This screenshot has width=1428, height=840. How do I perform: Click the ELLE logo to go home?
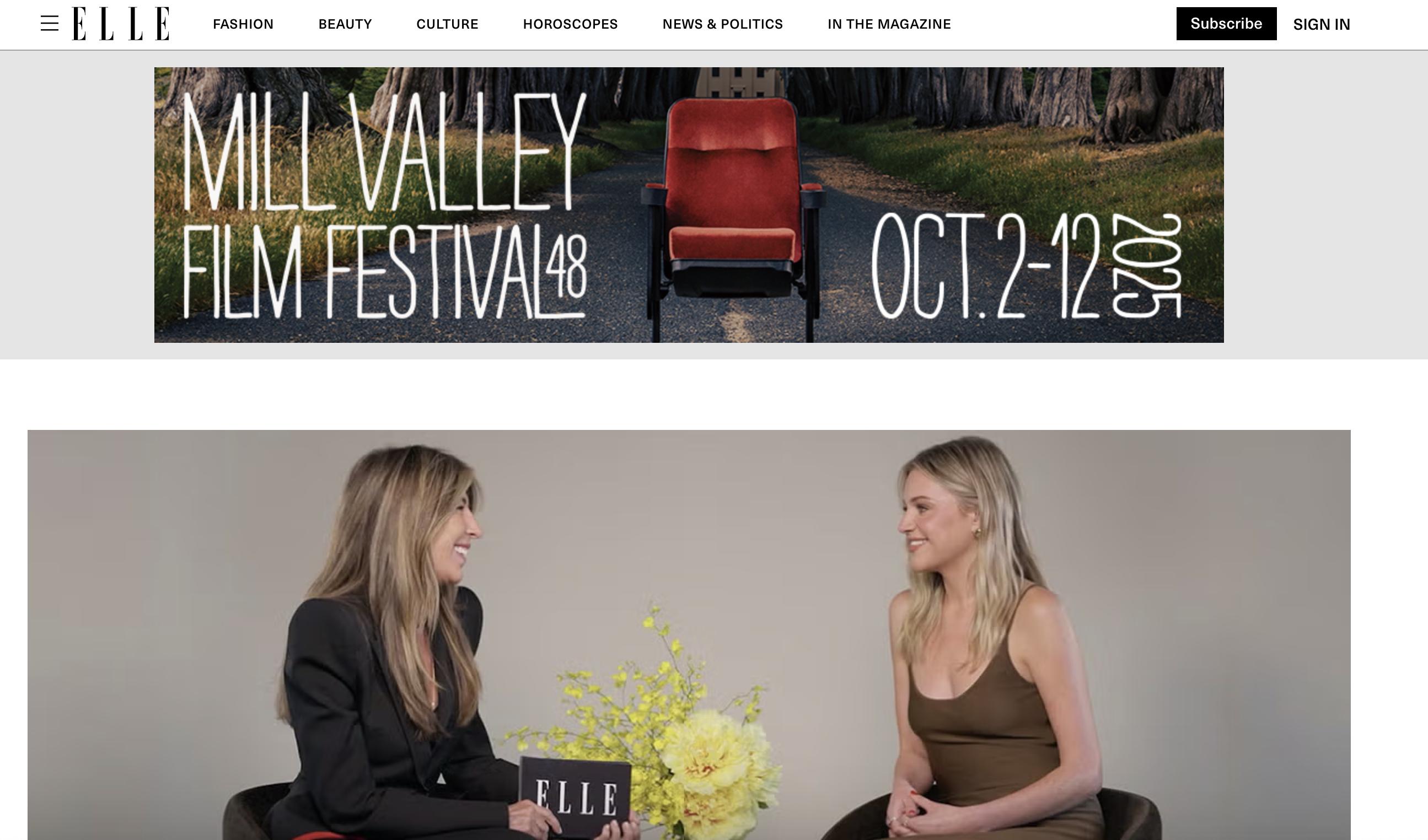coord(121,24)
